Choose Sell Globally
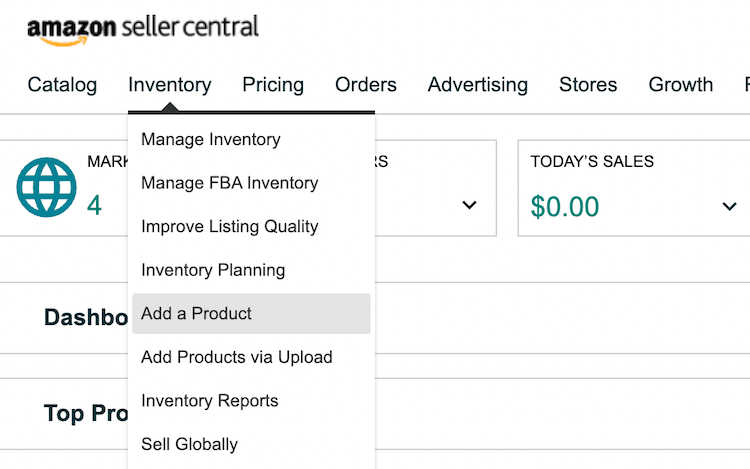 (x=189, y=444)
